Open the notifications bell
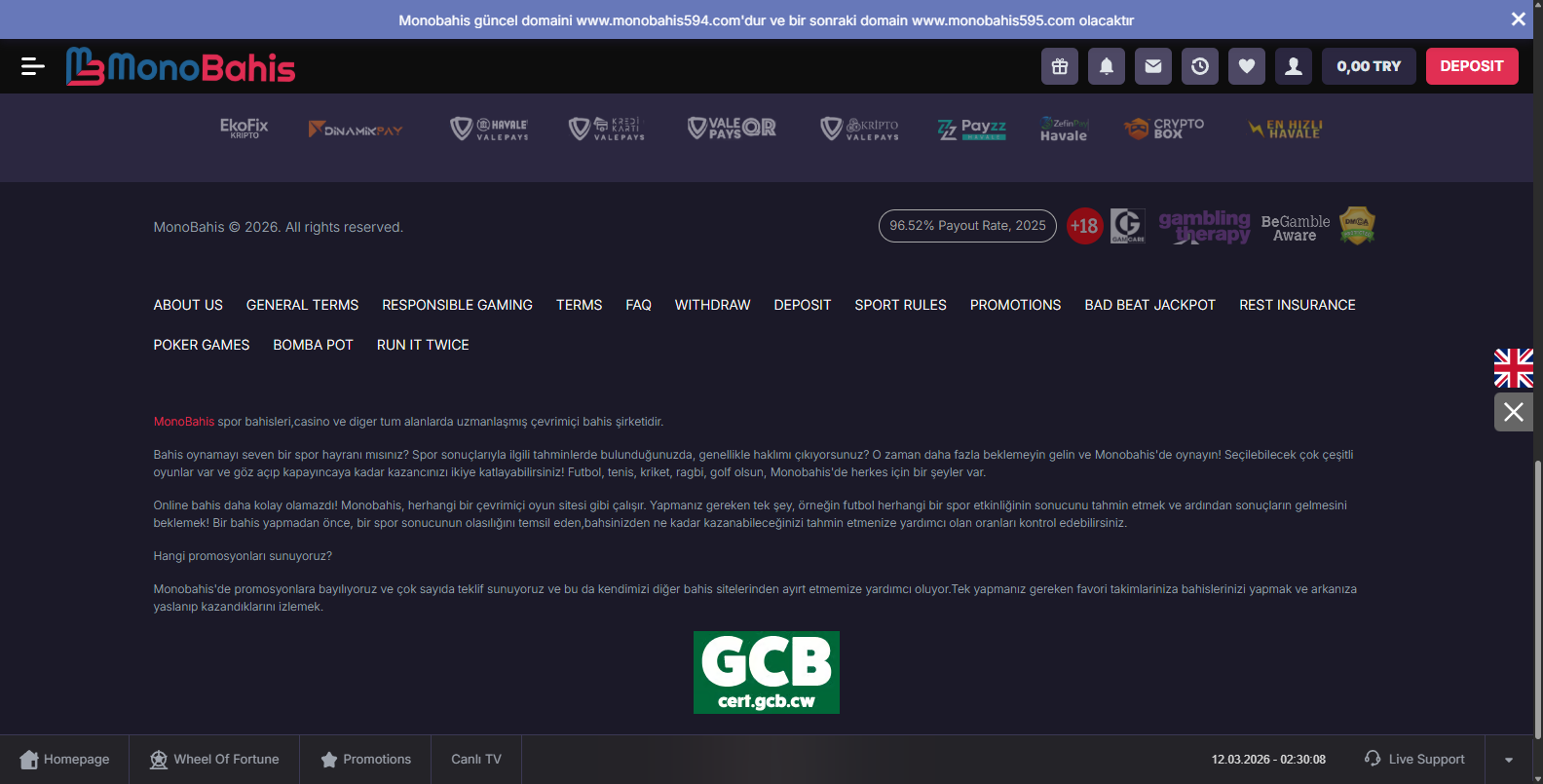 click(x=1107, y=66)
